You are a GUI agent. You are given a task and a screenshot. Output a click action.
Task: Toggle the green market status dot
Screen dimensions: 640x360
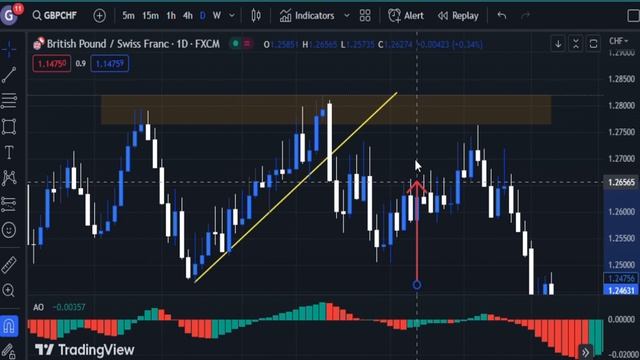pos(236,43)
